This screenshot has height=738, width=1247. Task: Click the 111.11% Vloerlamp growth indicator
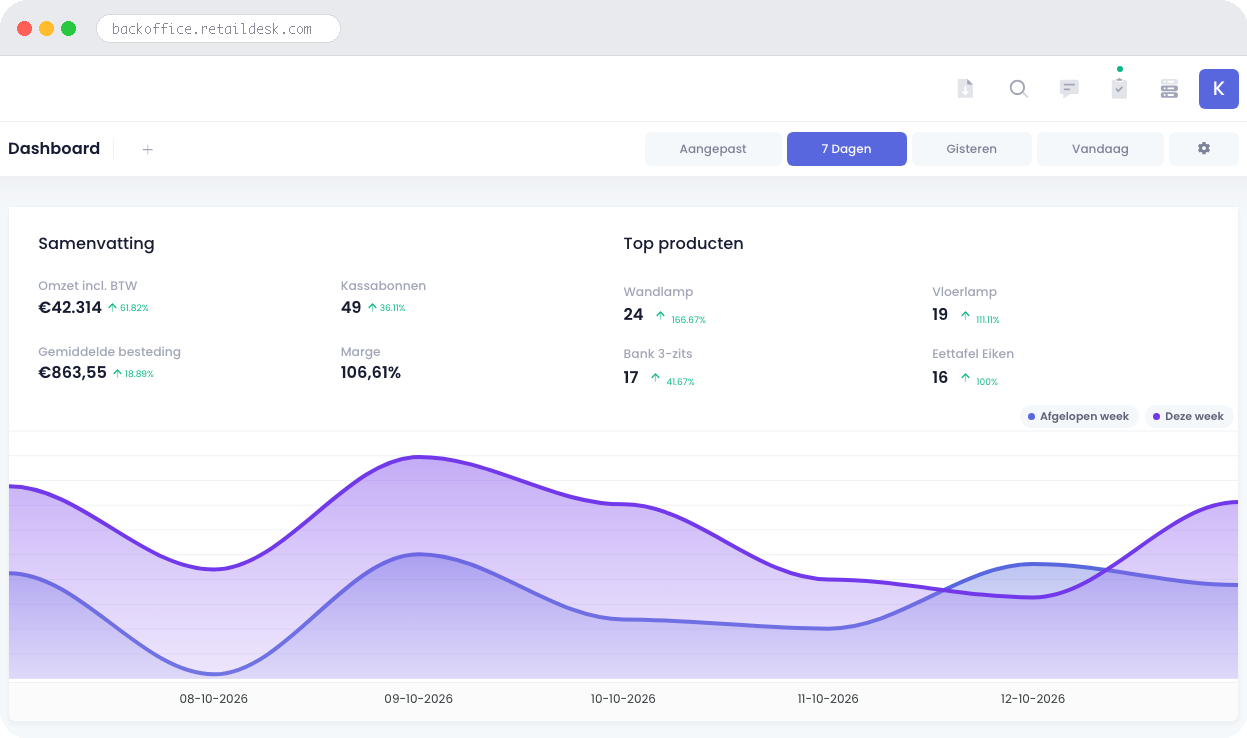click(980, 320)
